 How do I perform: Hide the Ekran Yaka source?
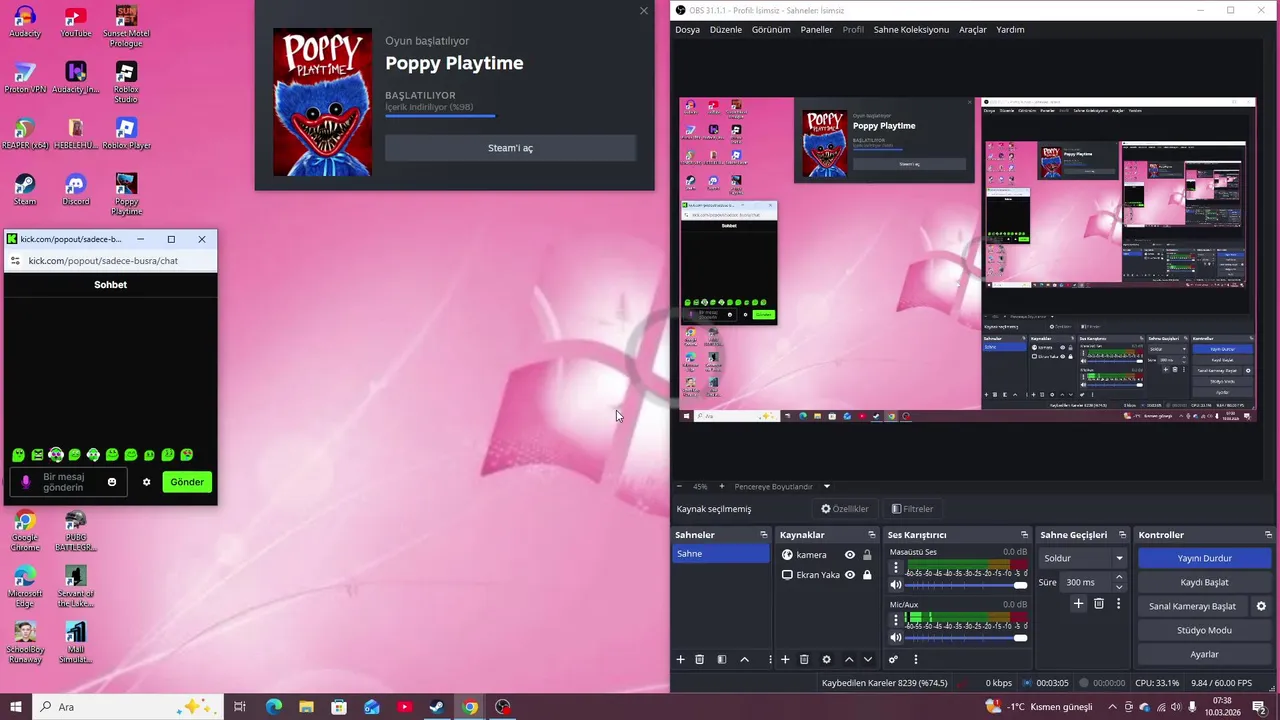click(x=850, y=575)
